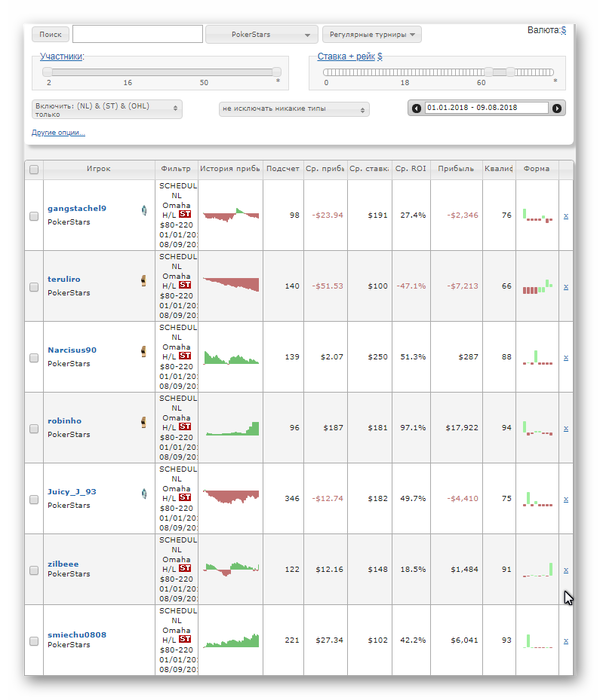Click the ST icon in gangstachel9 filter cell
The image size is (600, 700).
coord(185,214)
